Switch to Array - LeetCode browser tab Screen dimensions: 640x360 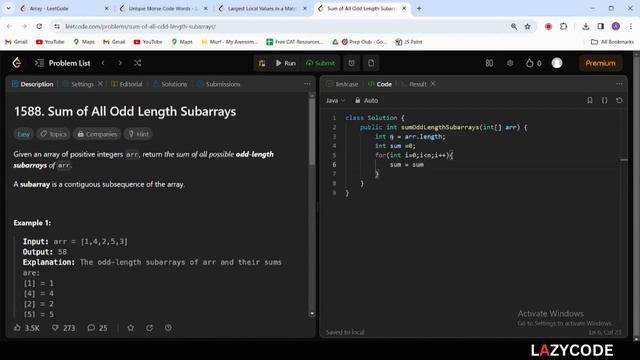(64, 8)
